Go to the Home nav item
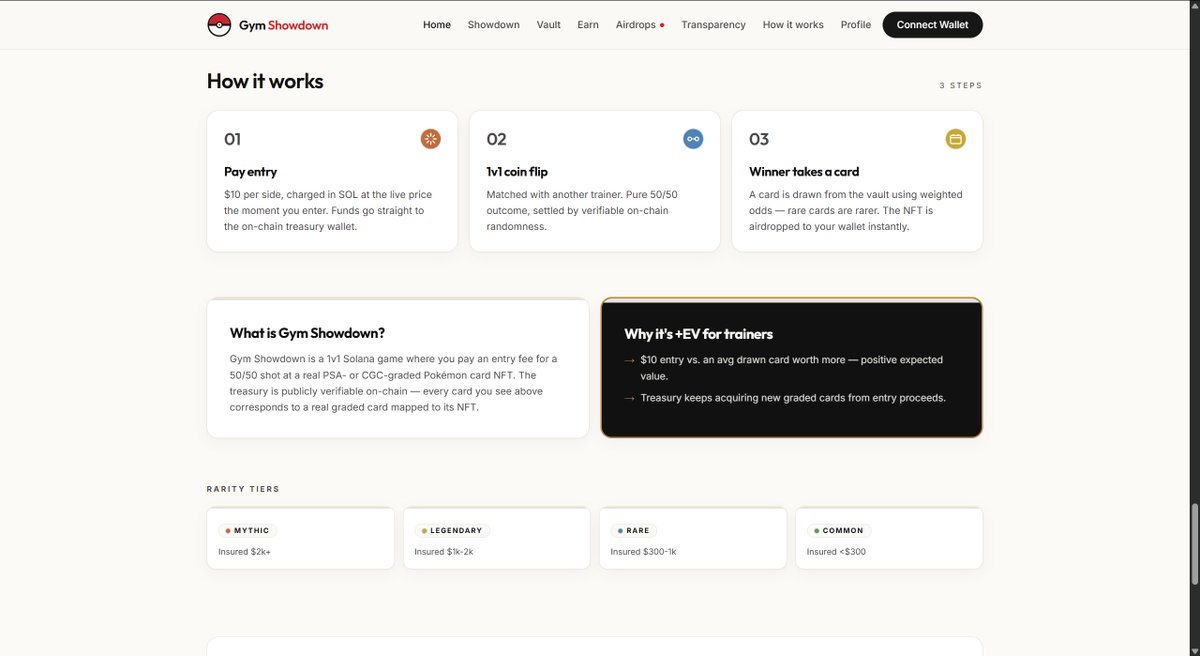 [x=437, y=25]
